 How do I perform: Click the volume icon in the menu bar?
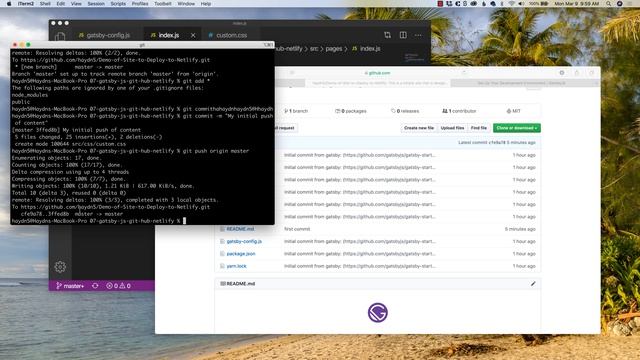point(521,4)
